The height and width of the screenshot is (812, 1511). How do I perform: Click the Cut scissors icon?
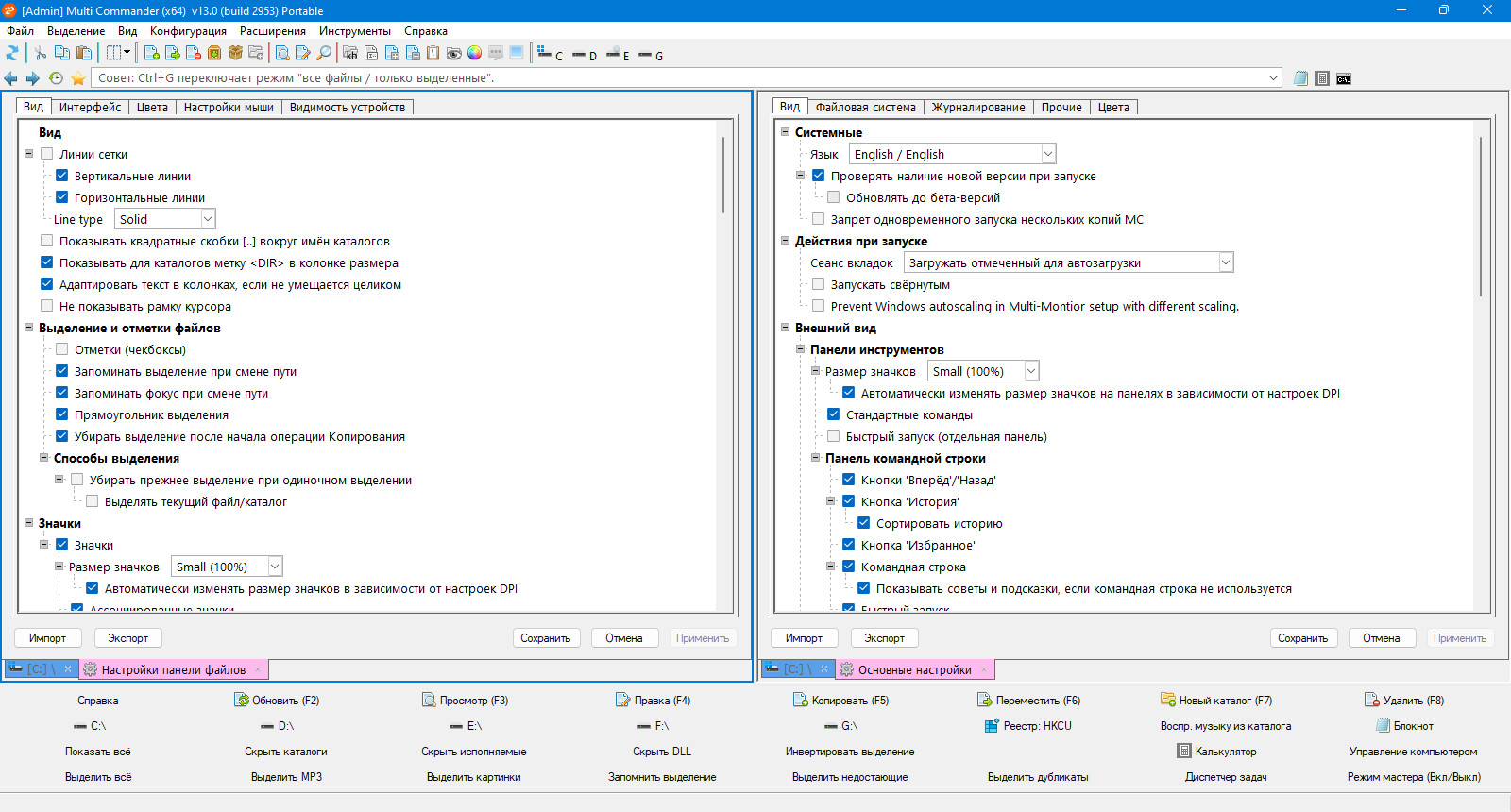tap(41, 53)
